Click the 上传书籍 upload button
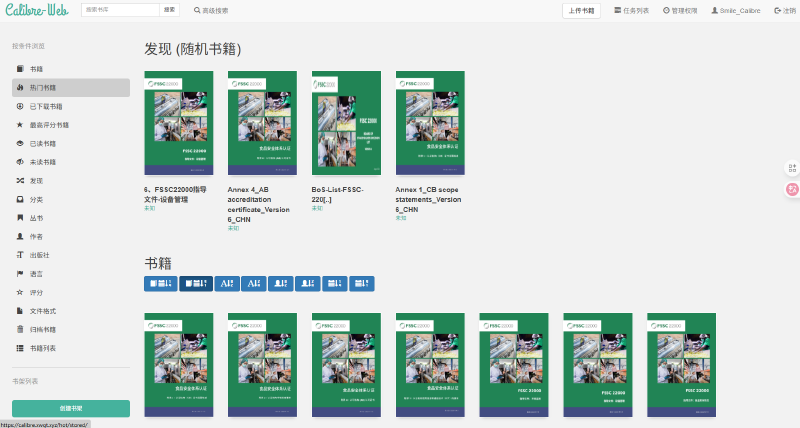Viewport: 800px width, 428px height. [x=582, y=11]
